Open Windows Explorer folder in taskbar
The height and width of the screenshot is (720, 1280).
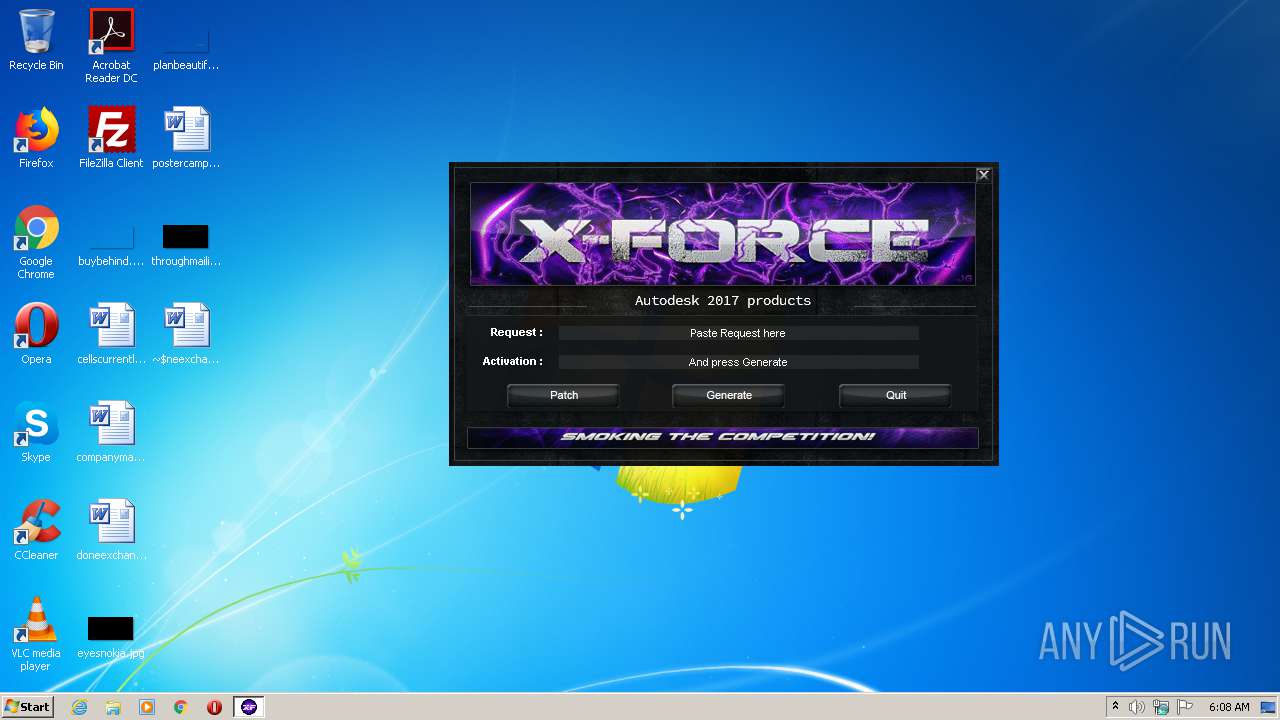(x=113, y=707)
